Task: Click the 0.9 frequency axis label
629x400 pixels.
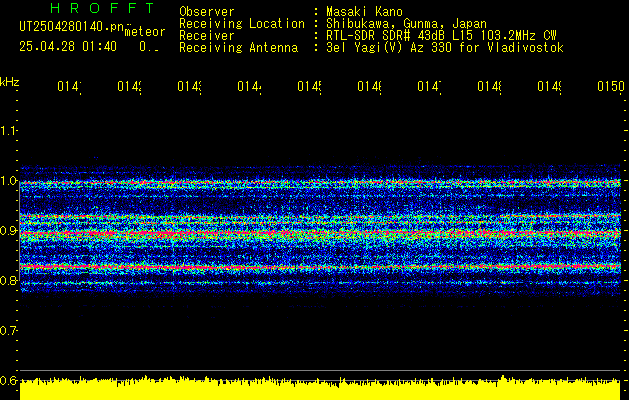Action: [x=8, y=231]
